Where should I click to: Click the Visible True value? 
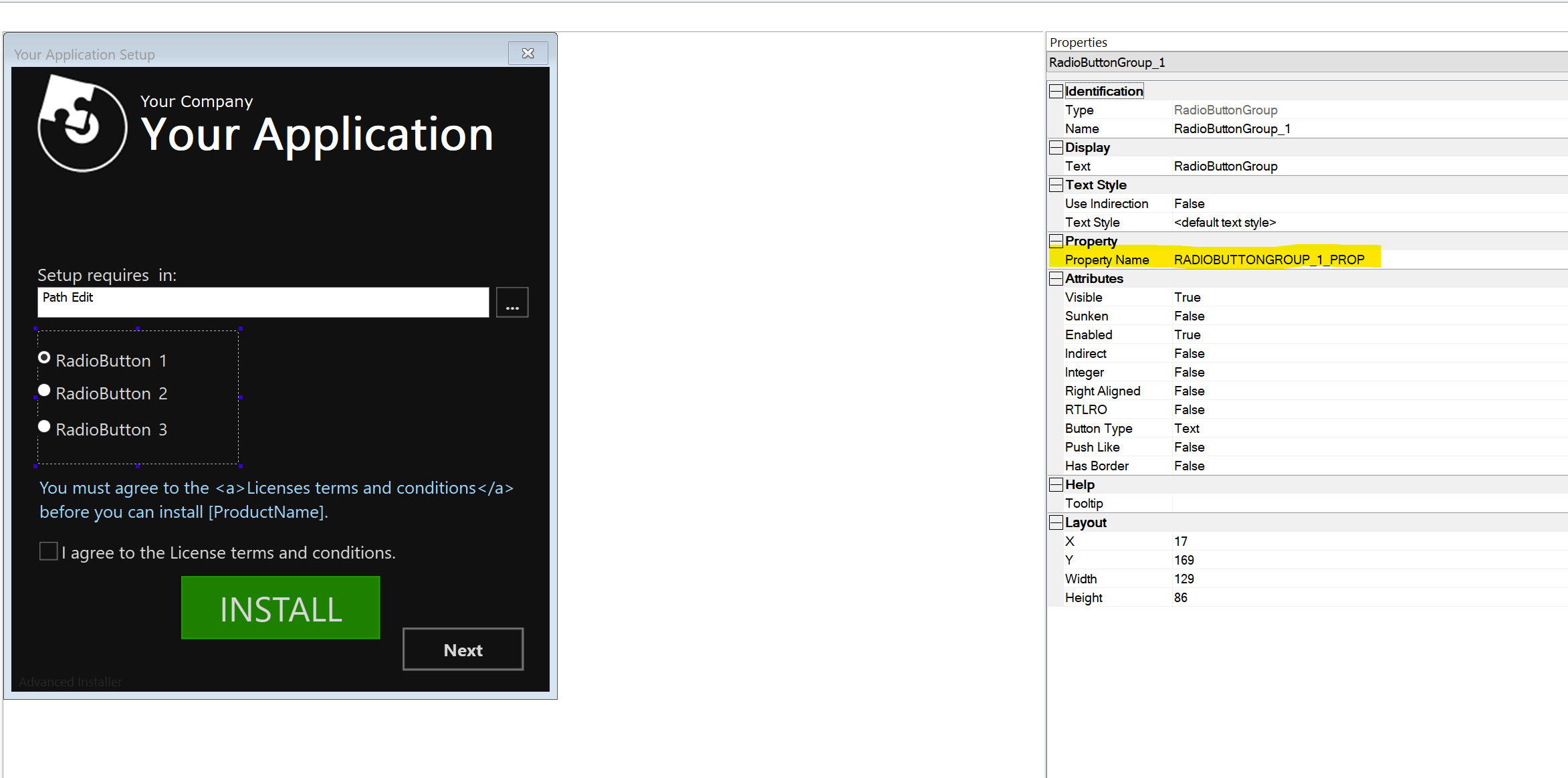1187,297
